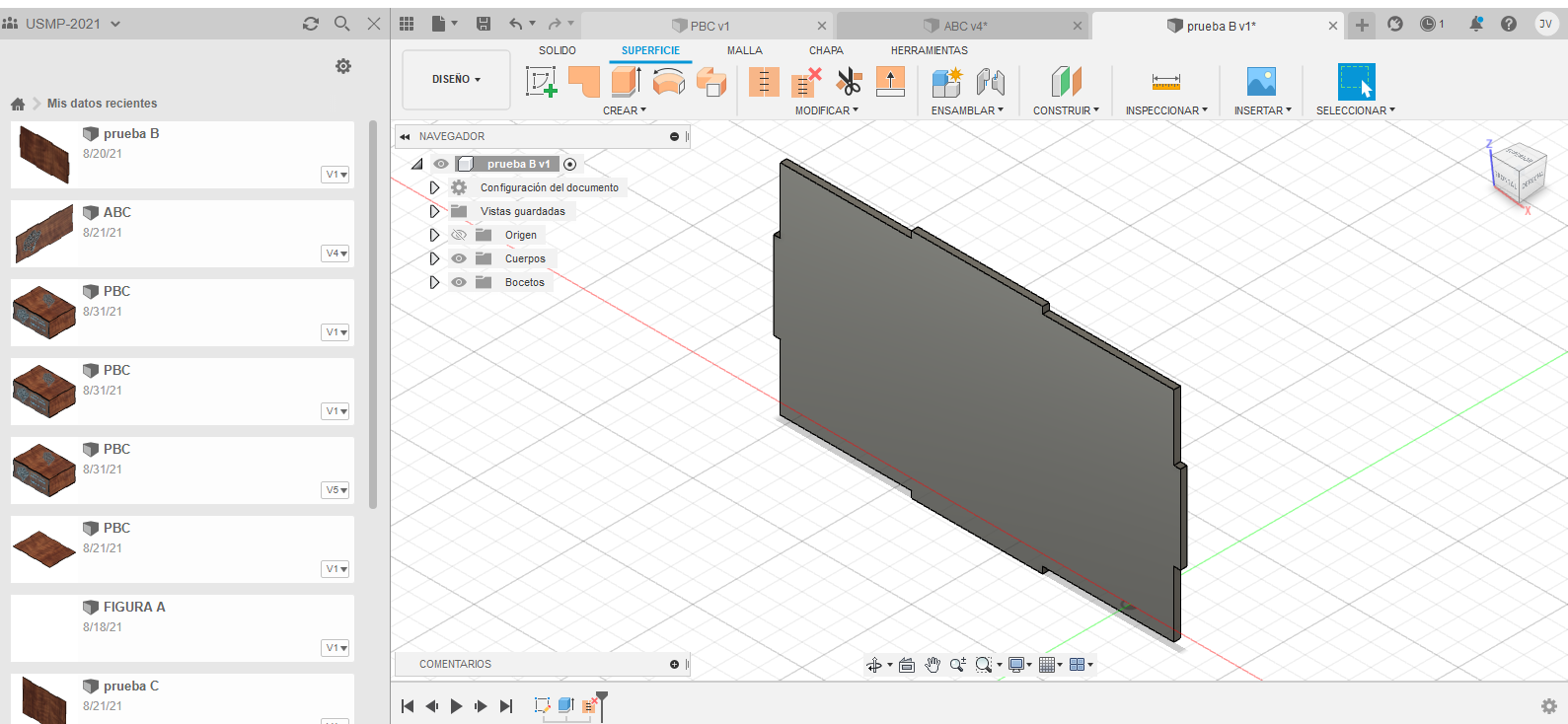This screenshot has height=724, width=1568.
Task: Open the ENSAMBLAR dropdown menu
Action: coord(967,110)
